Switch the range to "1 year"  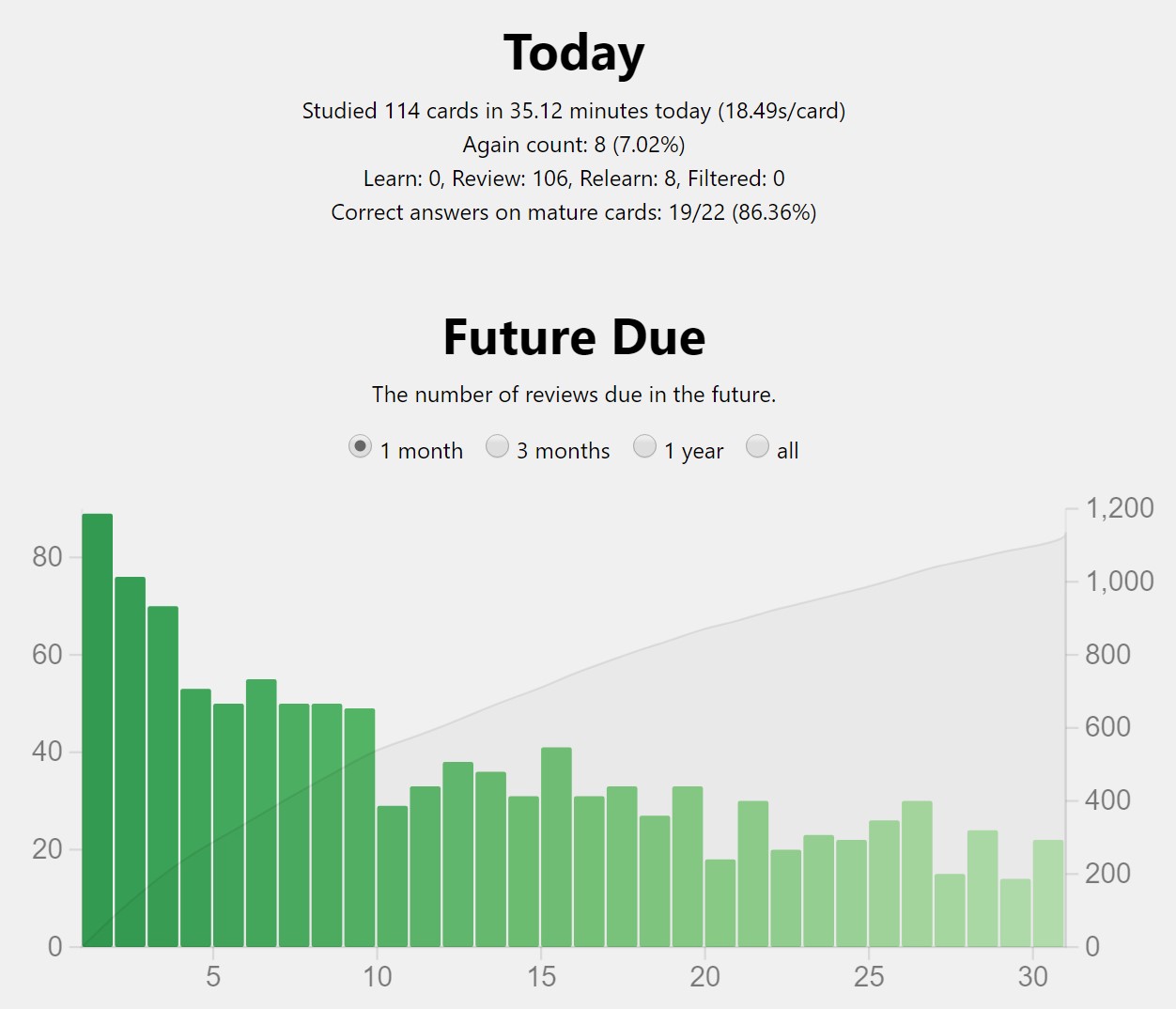click(x=644, y=446)
